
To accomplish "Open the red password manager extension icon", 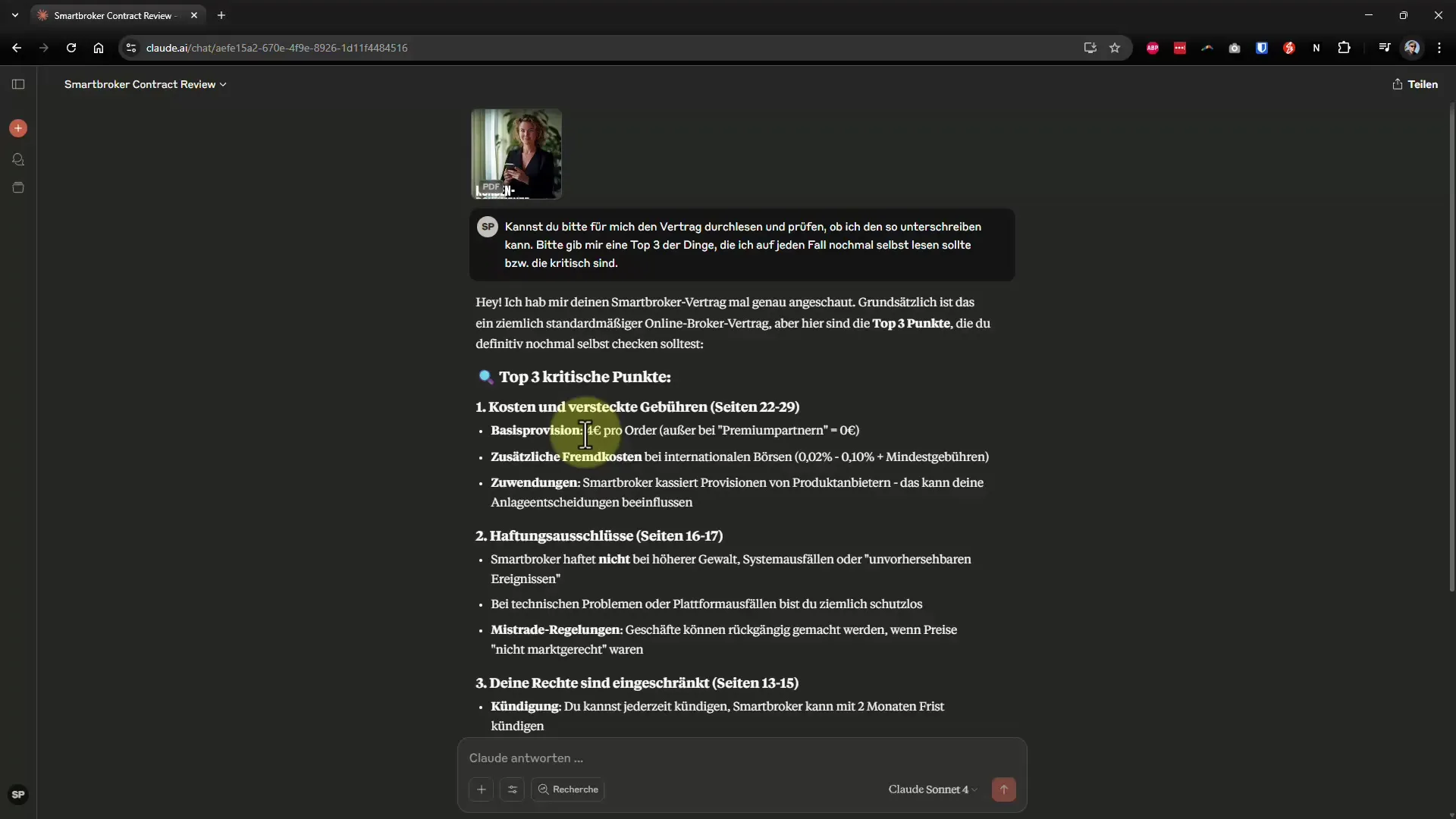I will pyautogui.click(x=1180, y=48).
